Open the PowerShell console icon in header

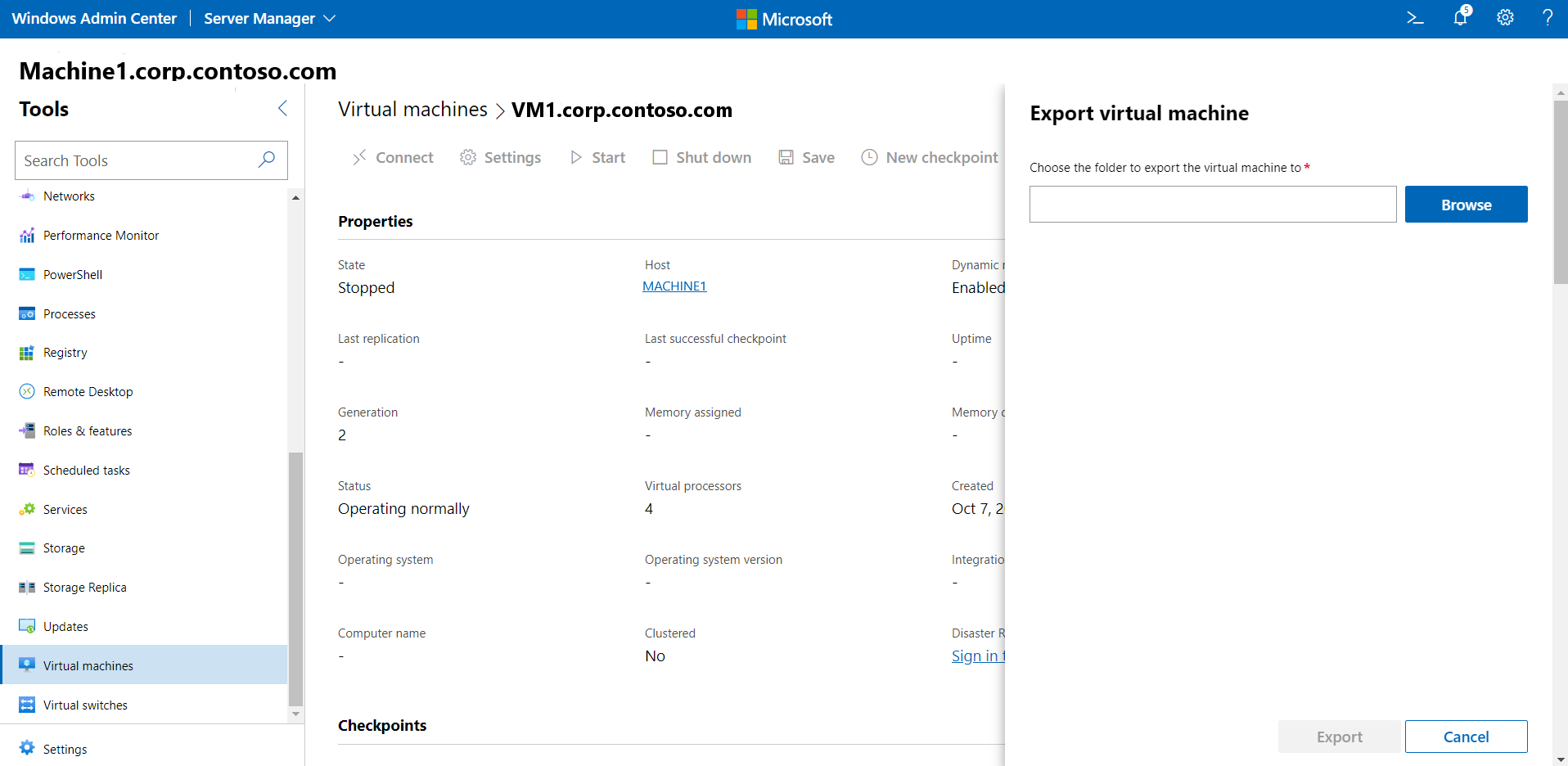click(1415, 18)
